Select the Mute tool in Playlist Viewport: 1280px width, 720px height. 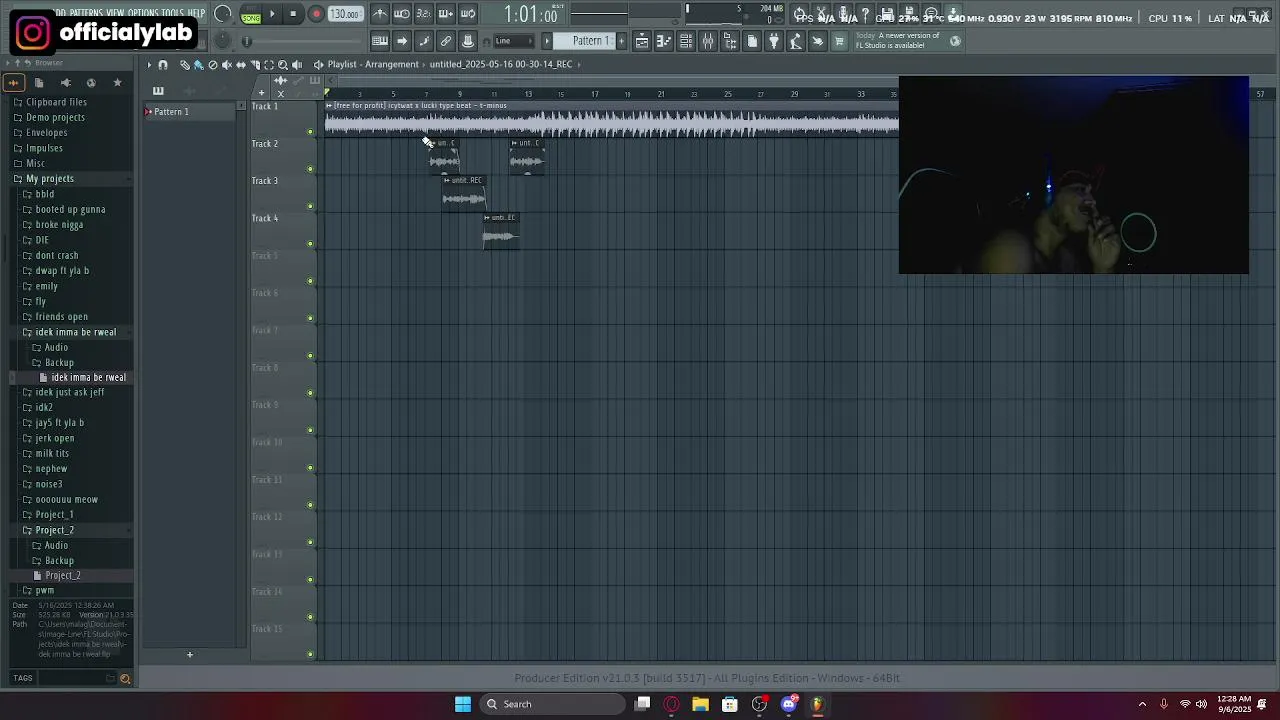tap(227, 65)
